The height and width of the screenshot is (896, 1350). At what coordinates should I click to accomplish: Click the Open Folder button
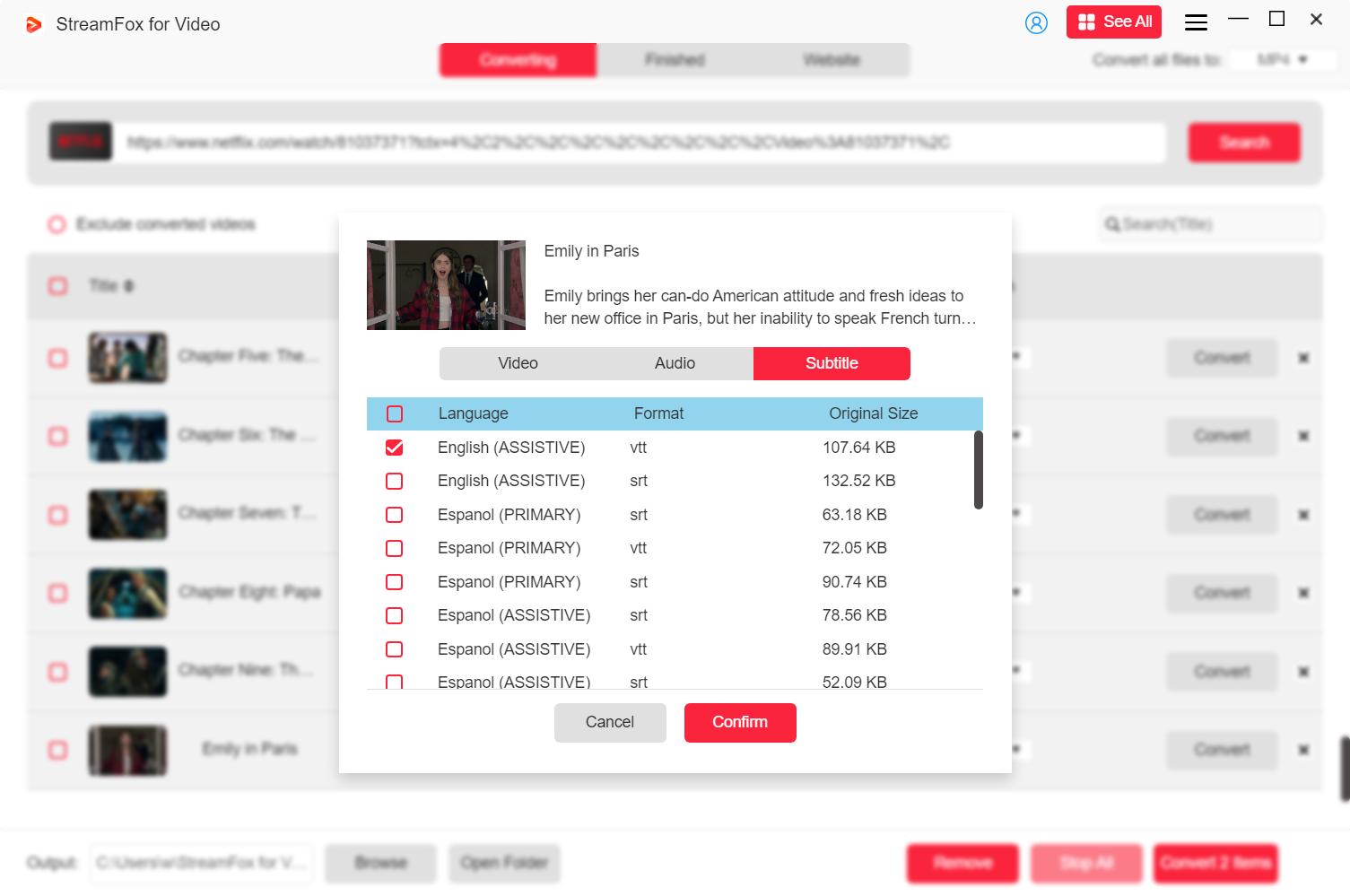[504, 863]
